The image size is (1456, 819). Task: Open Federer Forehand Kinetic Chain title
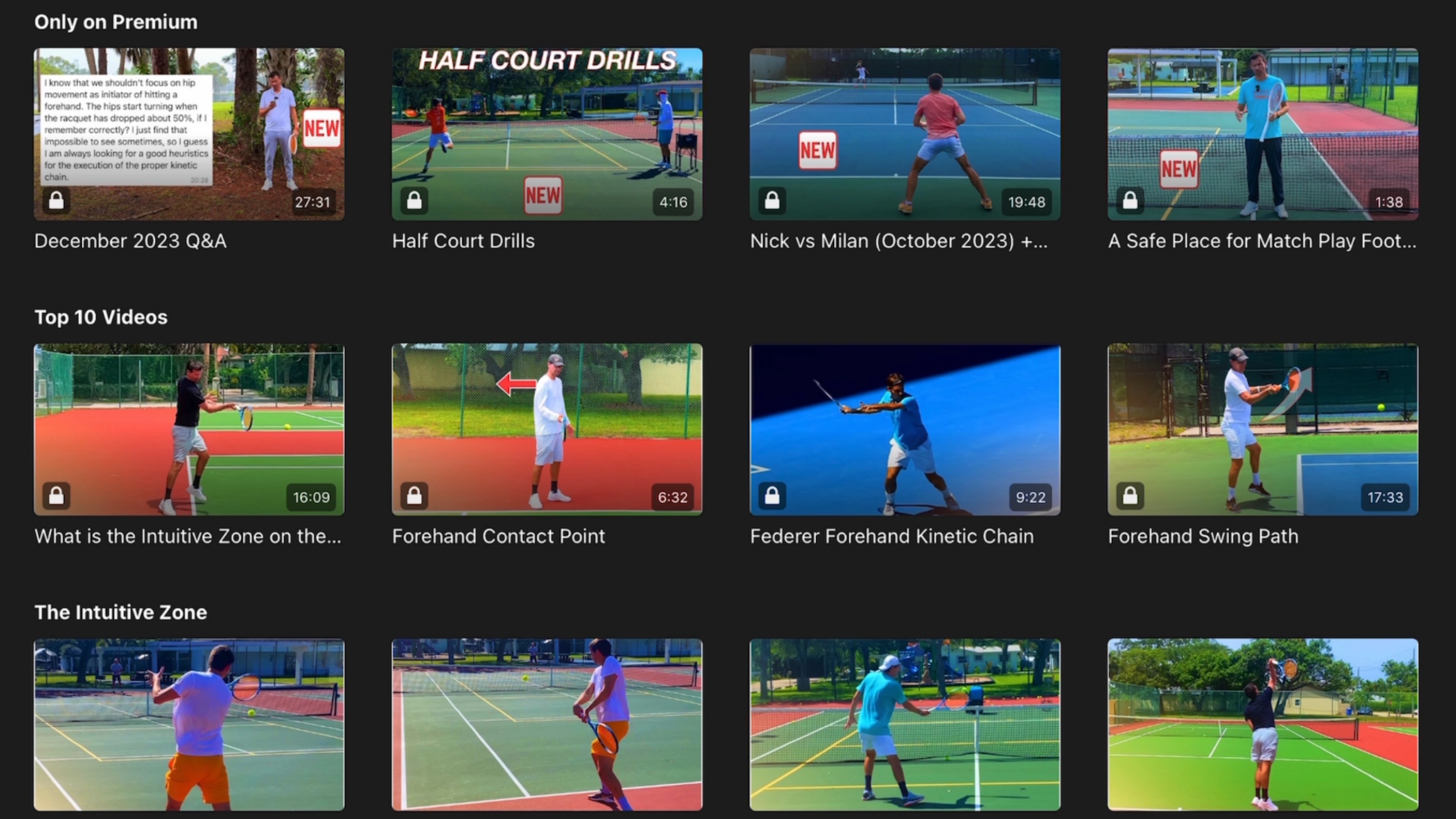(x=891, y=536)
